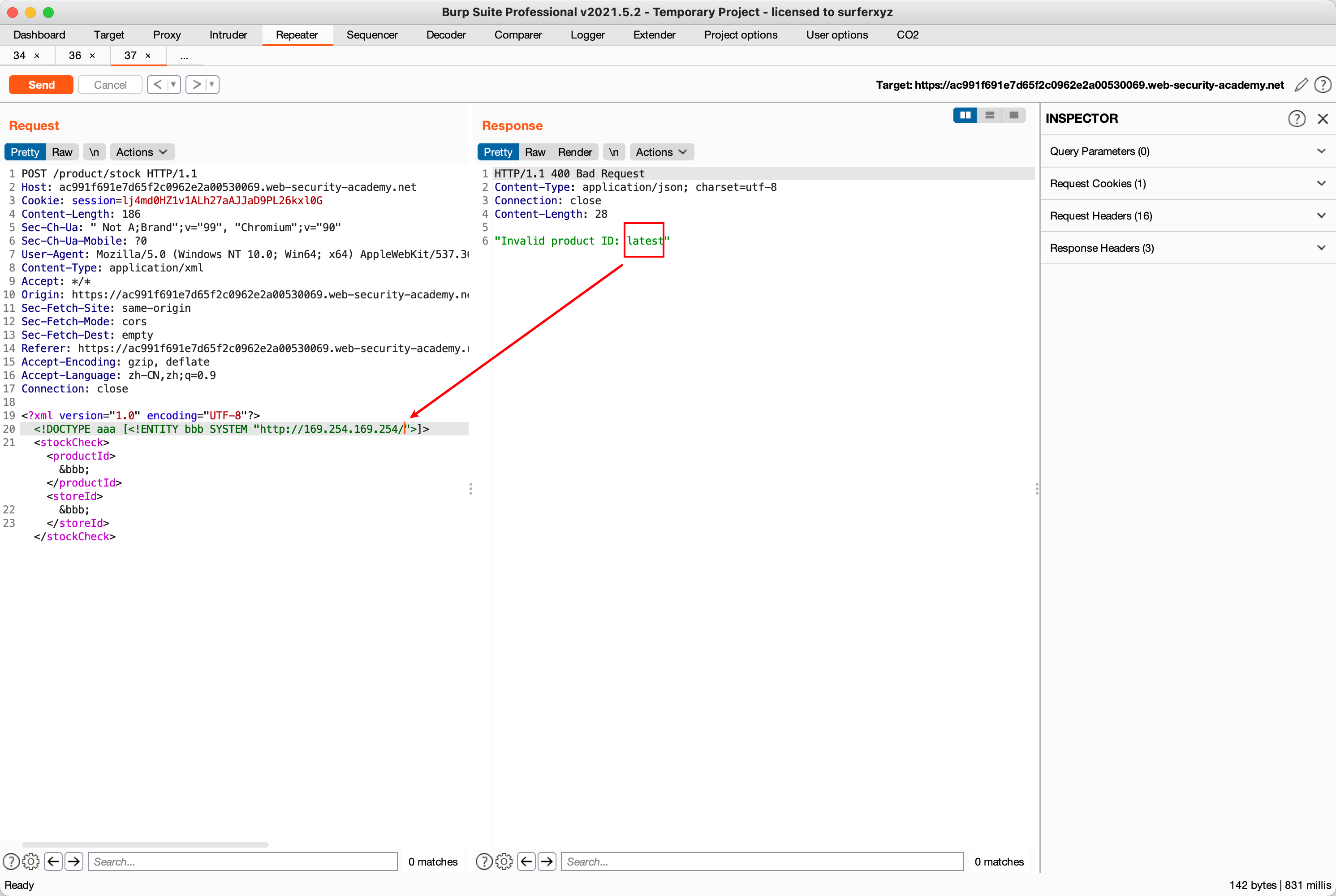Open request search settings gear
This screenshot has height=896, width=1336.
[x=31, y=861]
